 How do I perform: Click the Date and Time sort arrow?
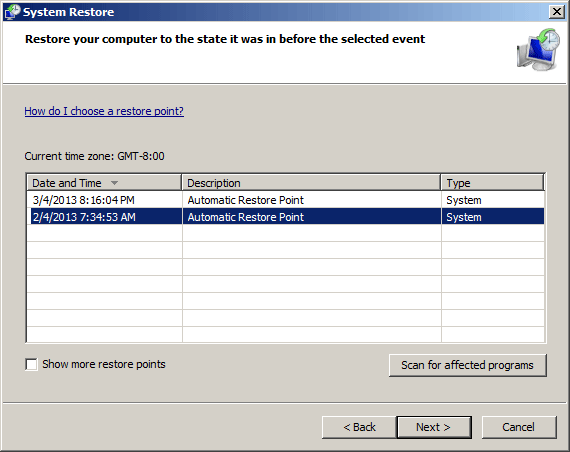click(x=115, y=183)
